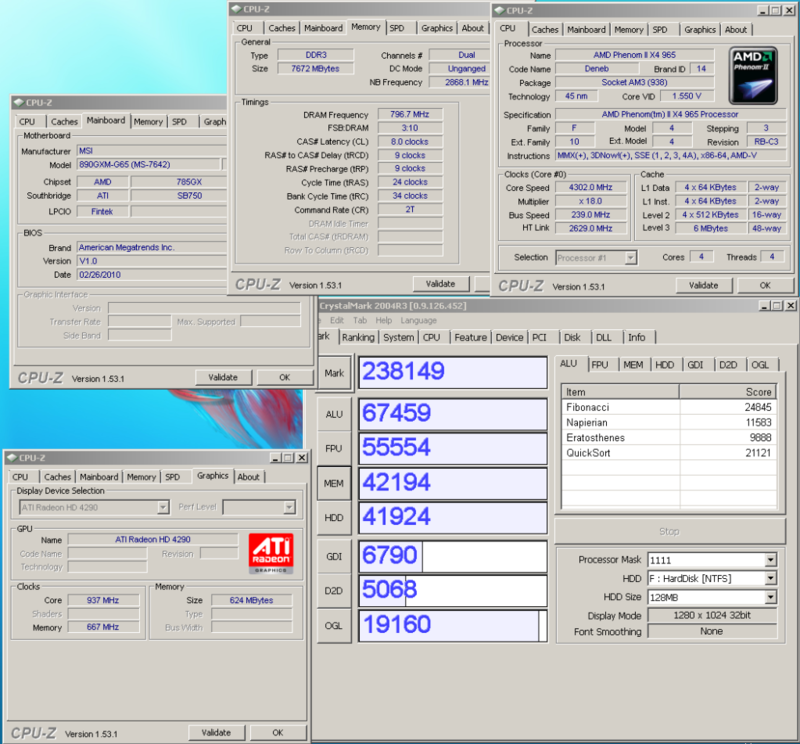This screenshot has width=800, height=744.
Task: Click OK in the Mainboard CPU-Z window
Action: pos(283,377)
